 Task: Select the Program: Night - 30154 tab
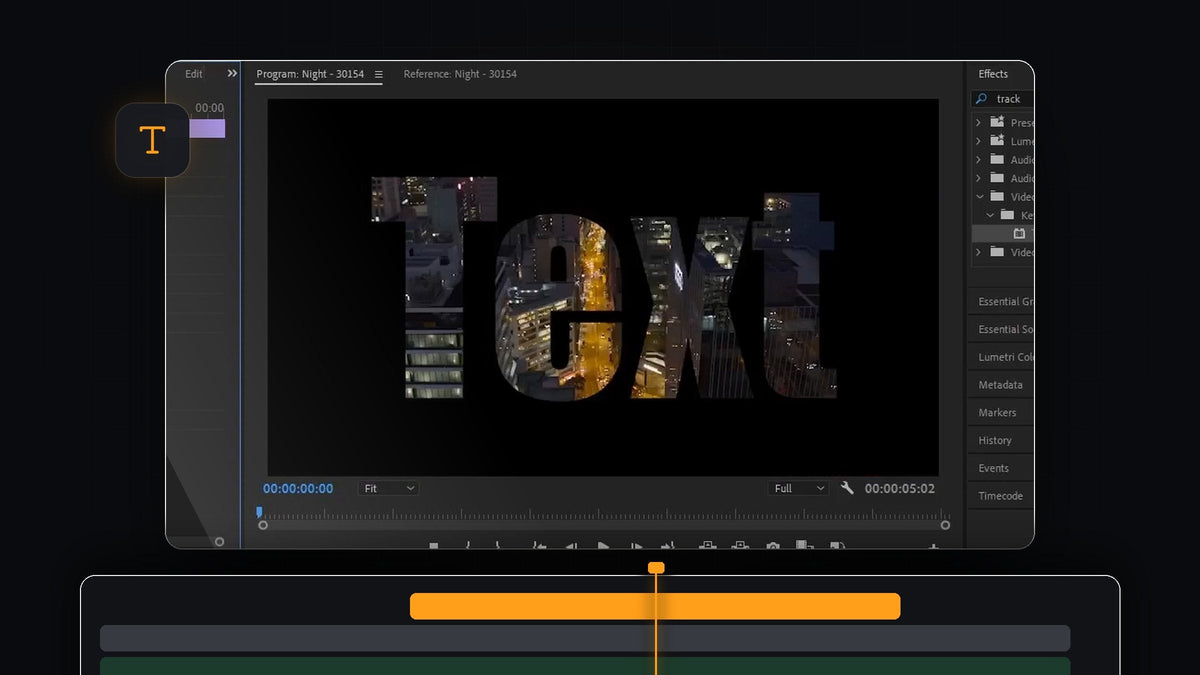click(x=310, y=74)
